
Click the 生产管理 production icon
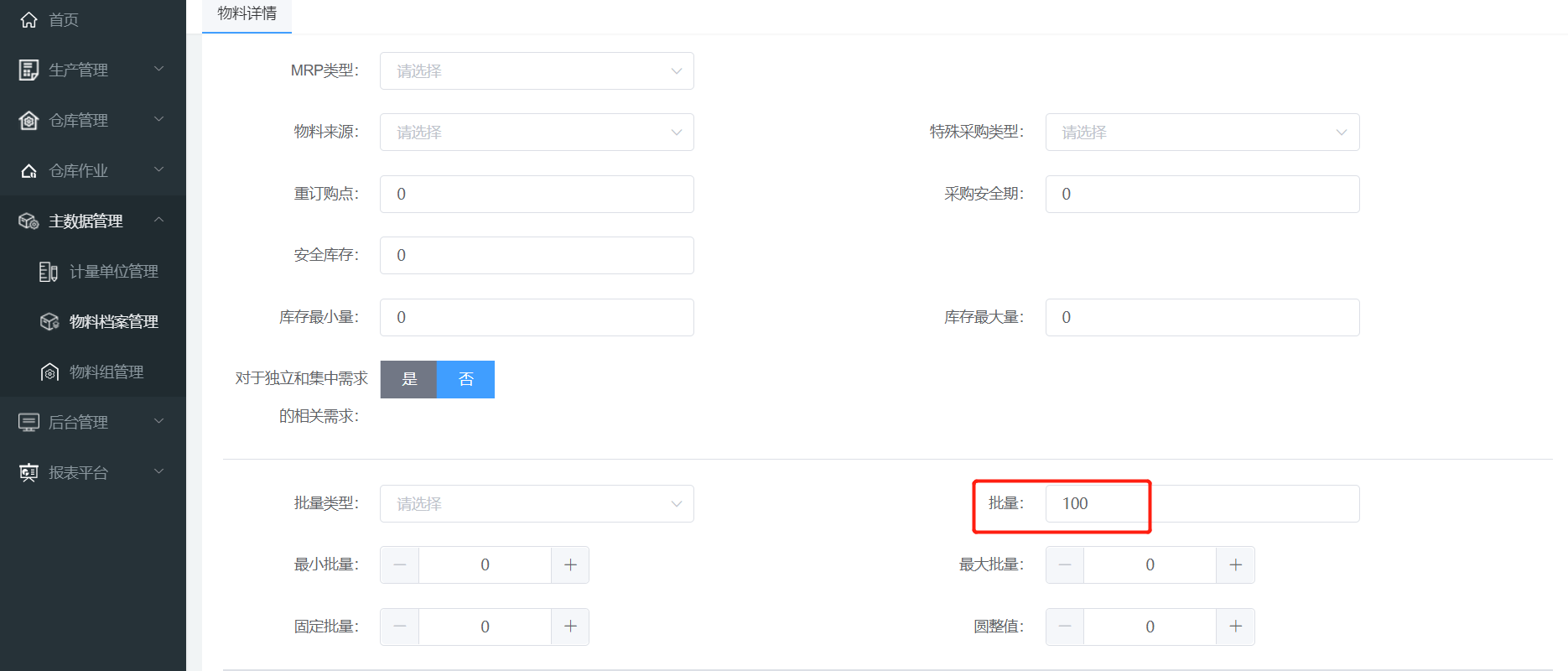(29, 70)
